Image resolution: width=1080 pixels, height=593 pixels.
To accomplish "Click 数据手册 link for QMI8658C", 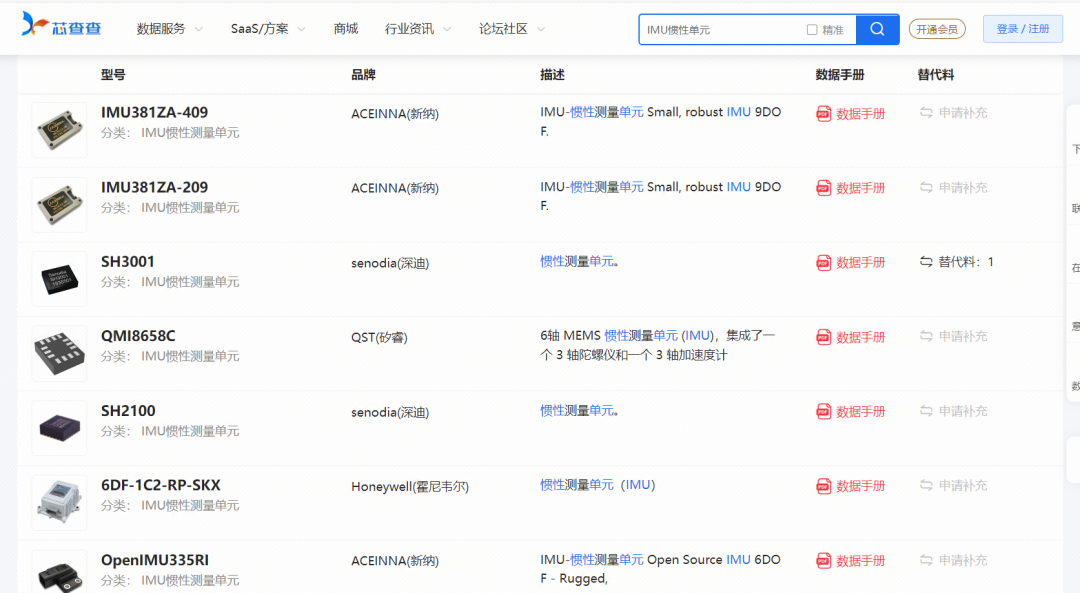I will click(860, 337).
